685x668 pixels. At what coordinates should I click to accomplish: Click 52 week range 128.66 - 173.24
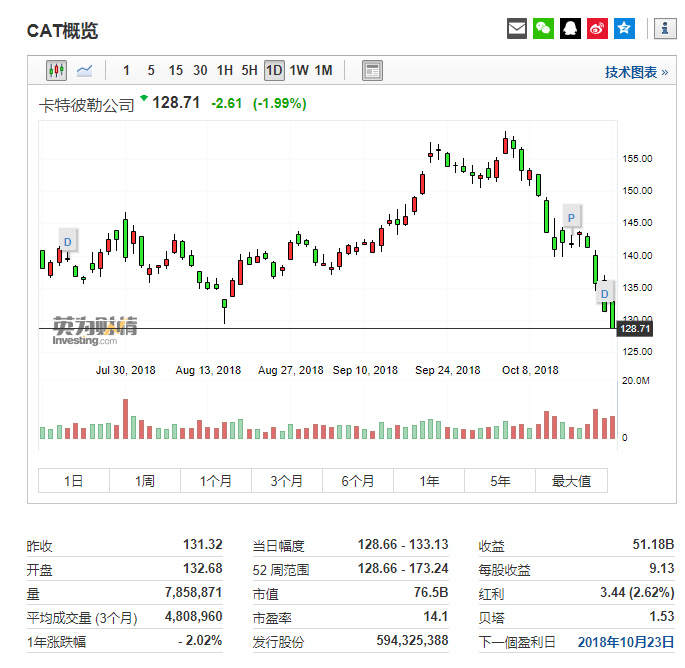point(403,568)
